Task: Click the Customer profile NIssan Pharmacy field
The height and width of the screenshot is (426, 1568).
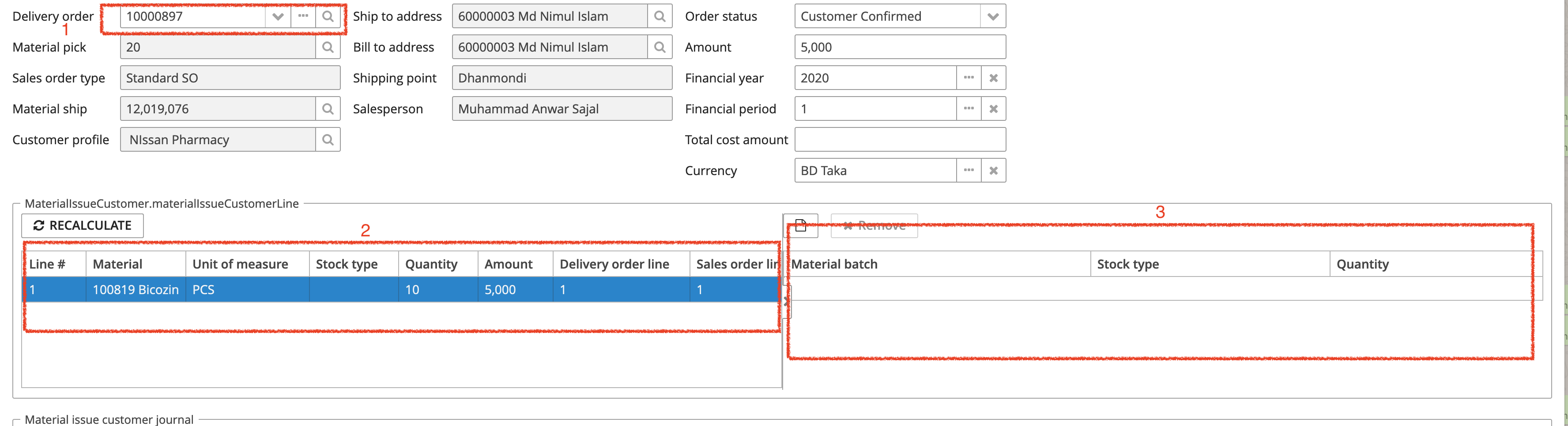Action: (218, 140)
